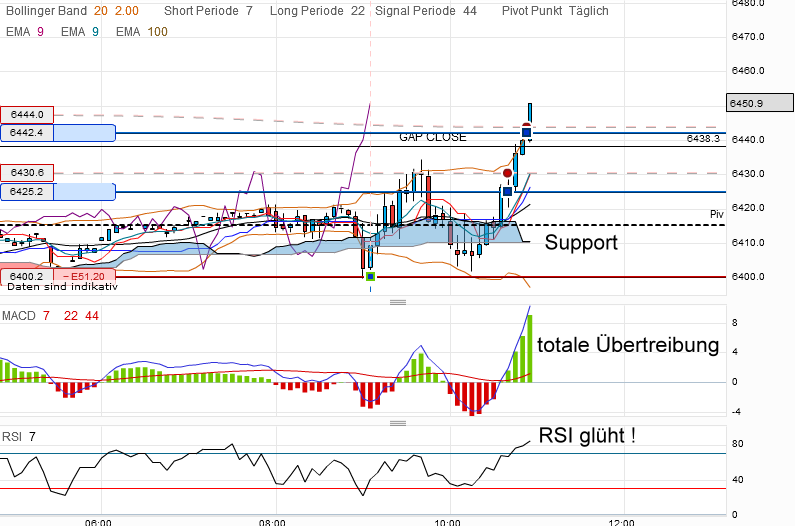Click the MACD axis value 8
Screen dimensions: 795x526
tap(735, 323)
